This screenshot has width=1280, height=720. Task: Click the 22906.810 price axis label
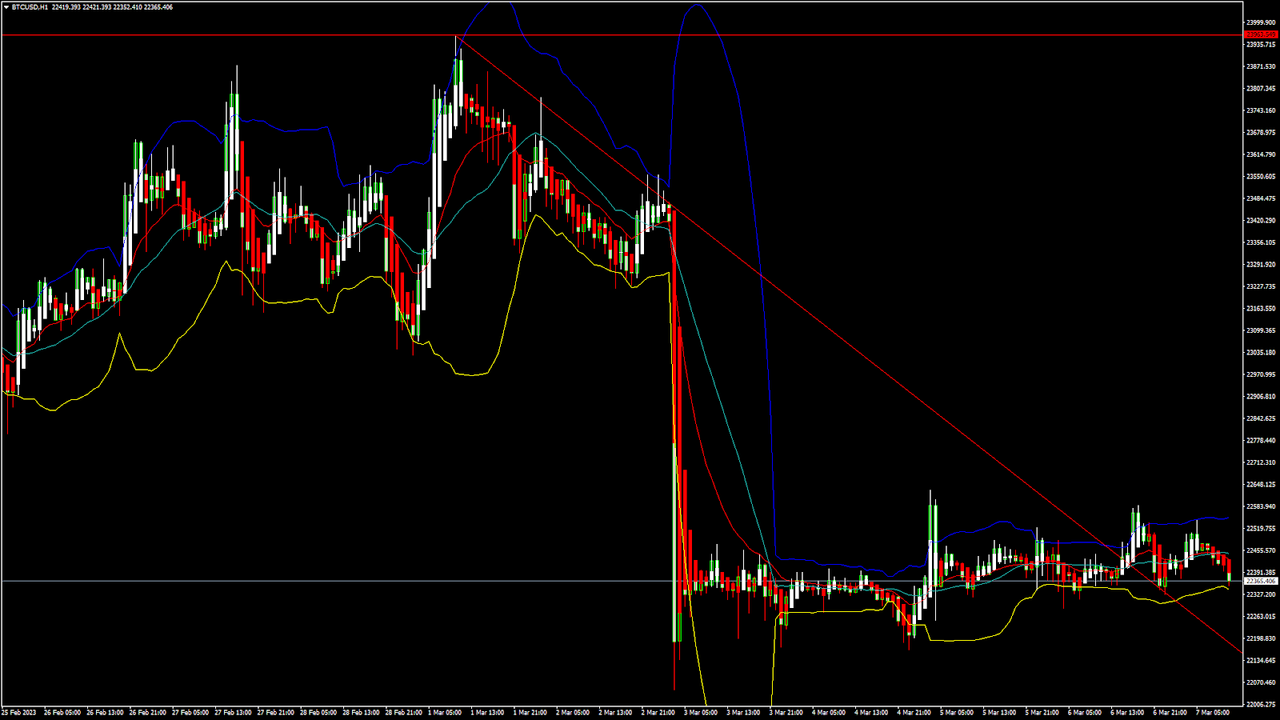1260,396
